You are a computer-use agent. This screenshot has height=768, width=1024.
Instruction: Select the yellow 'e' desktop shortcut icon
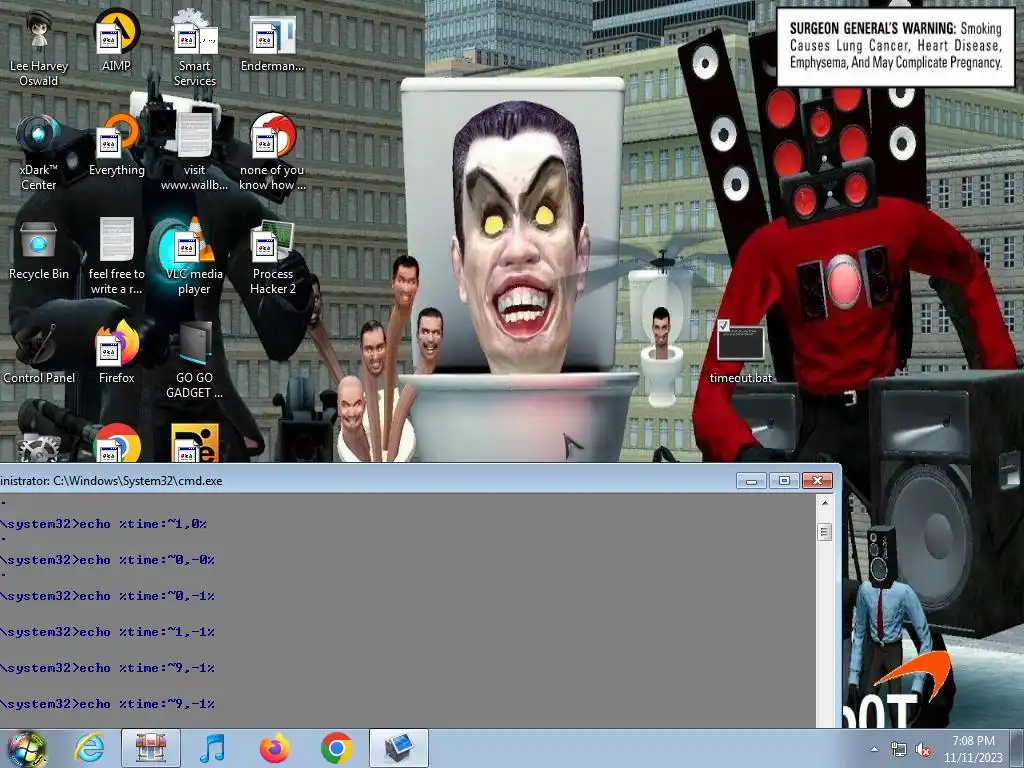pos(195,444)
